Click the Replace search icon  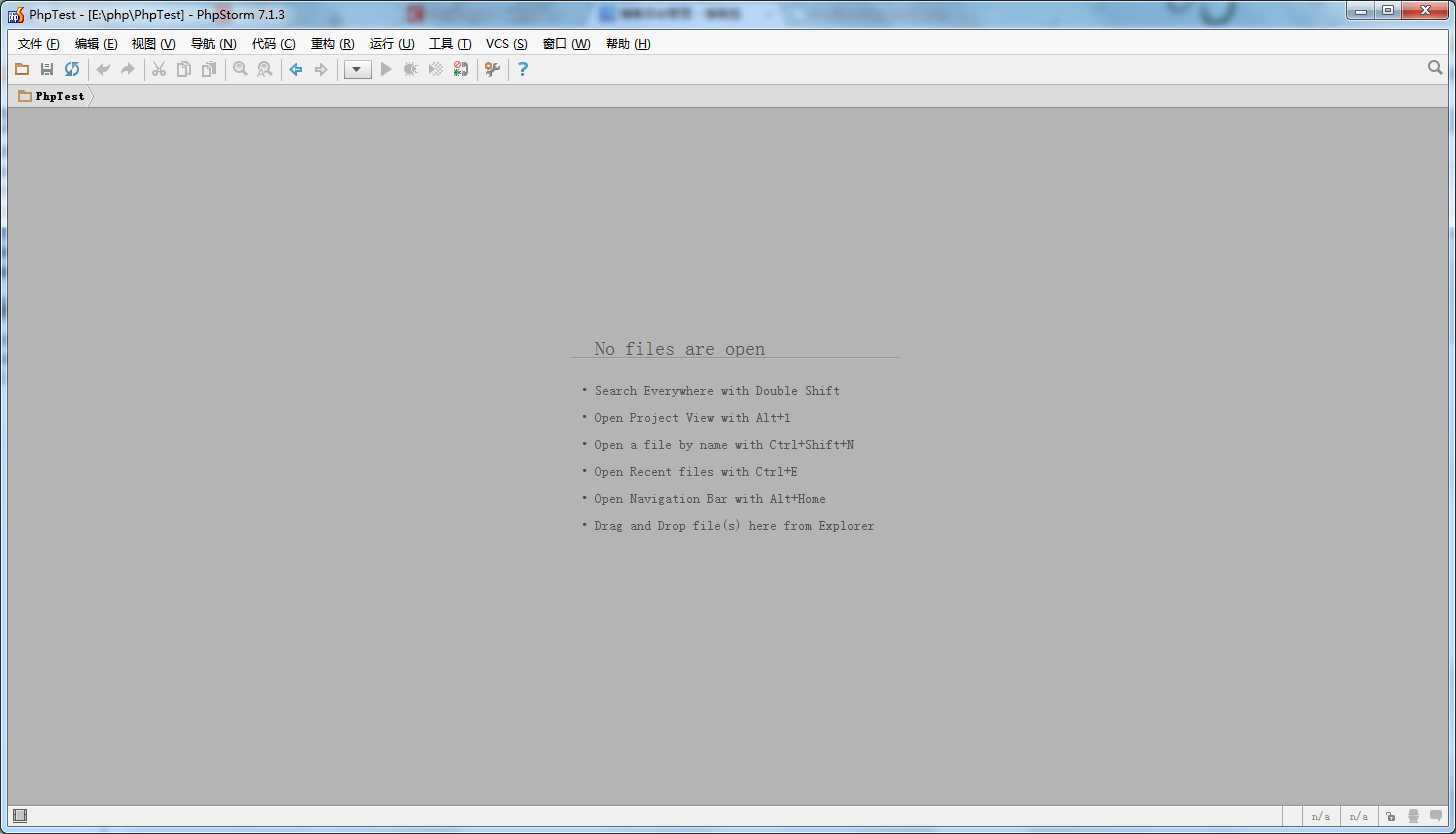point(265,69)
